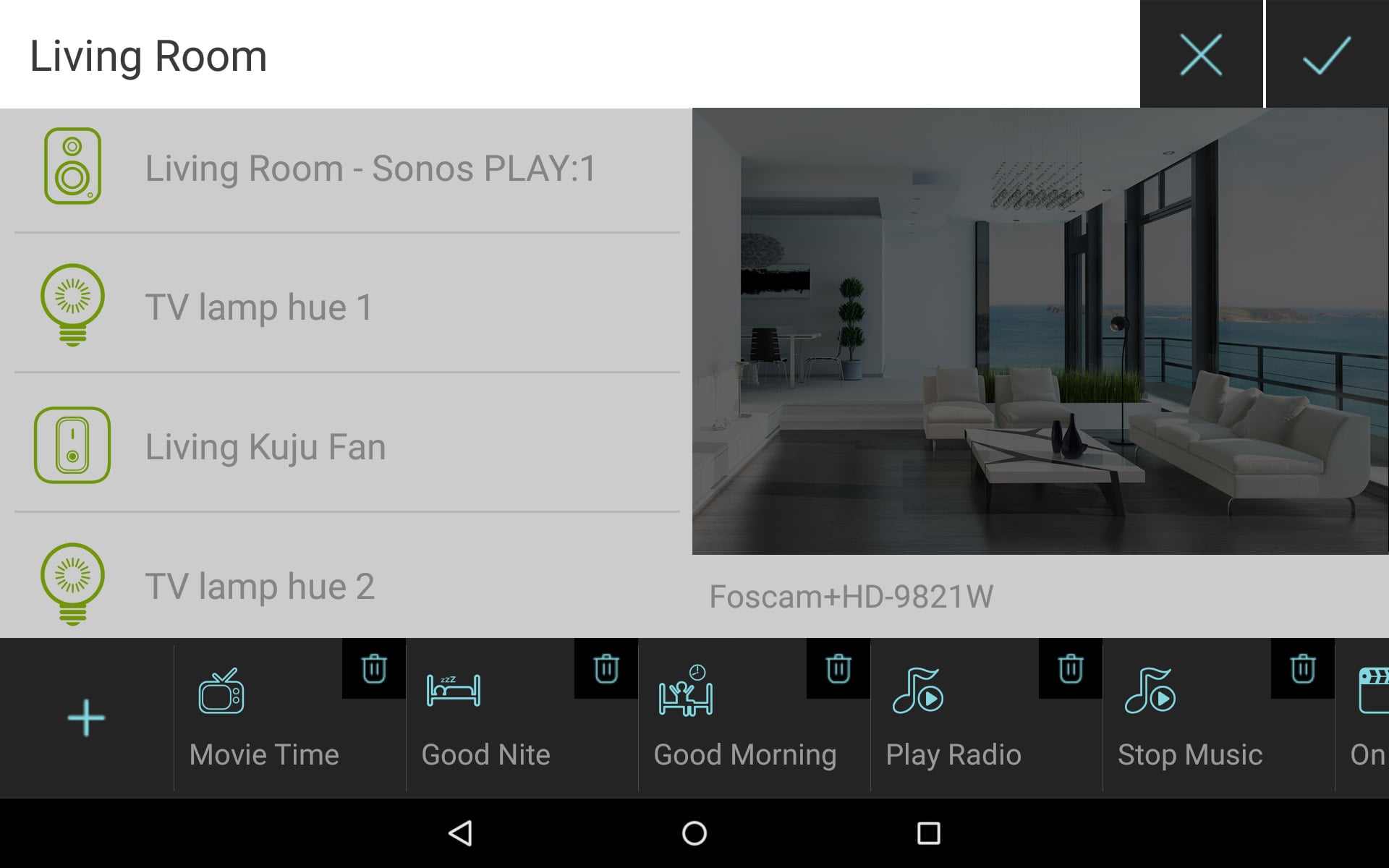Screen dimensions: 1389x868
Task: Select the Sonos PLAY:1 speaker icon
Action: click(74, 167)
